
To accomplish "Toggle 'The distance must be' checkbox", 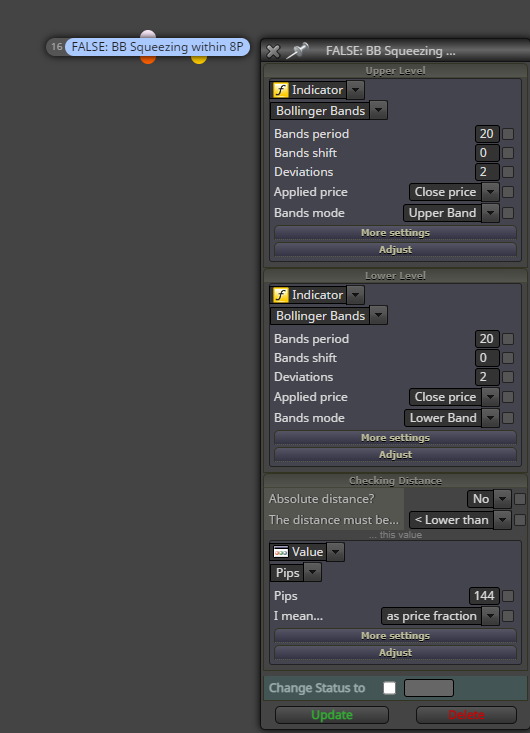I will (520, 520).
